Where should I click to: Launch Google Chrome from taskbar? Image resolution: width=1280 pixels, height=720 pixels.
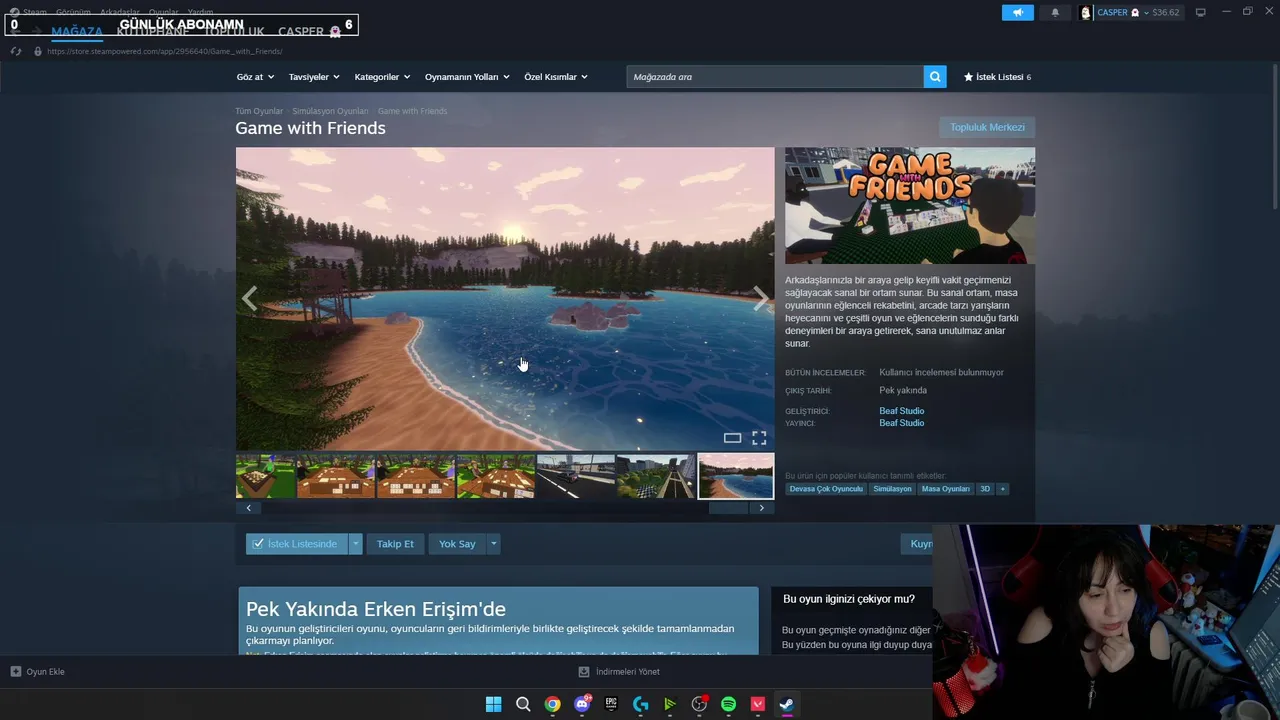(x=552, y=704)
